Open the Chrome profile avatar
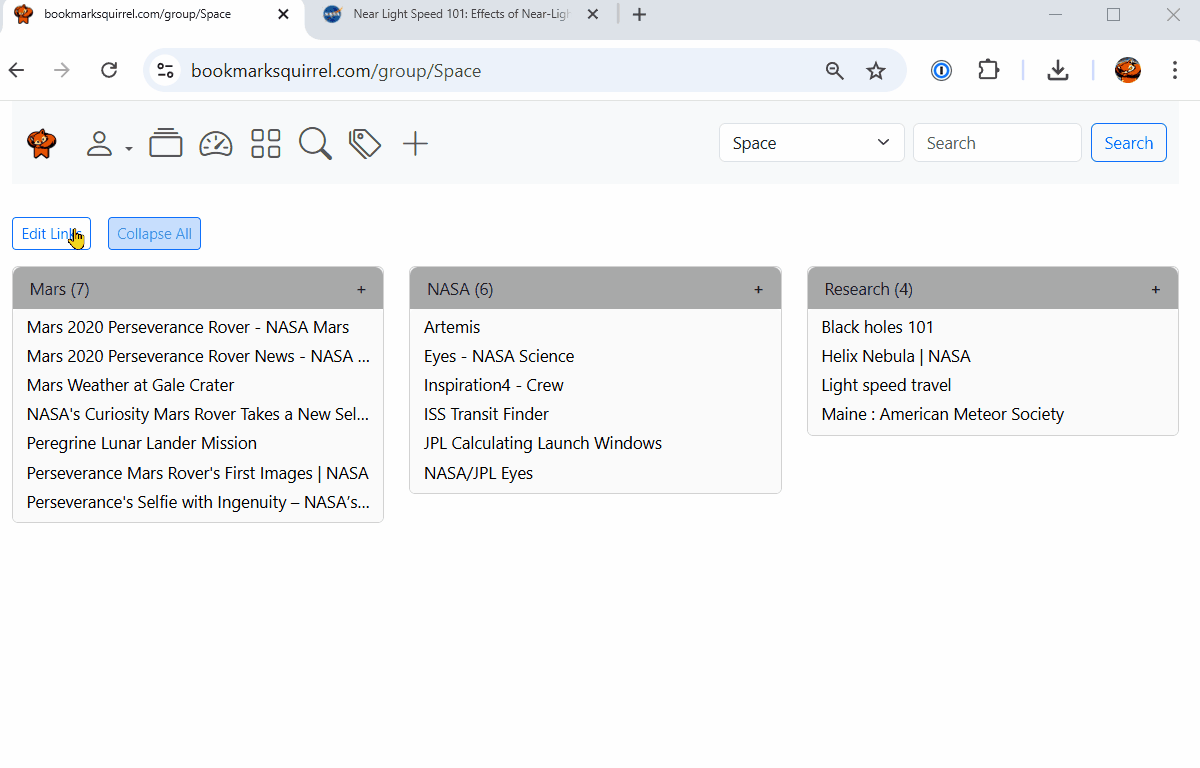This screenshot has height=768, width=1200. [x=1127, y=70]
